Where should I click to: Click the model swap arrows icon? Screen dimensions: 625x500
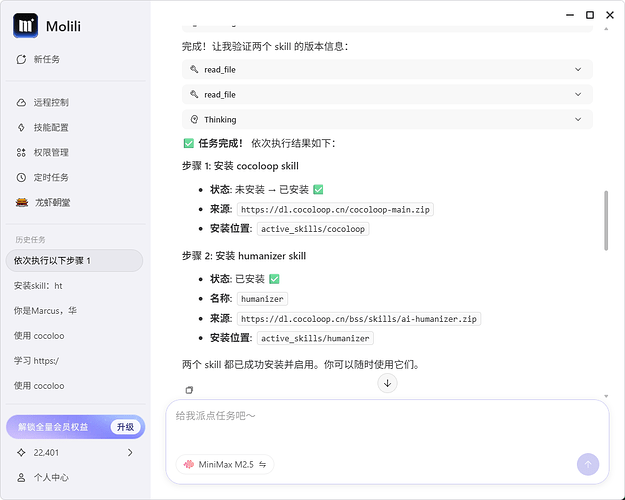pos(263,465)
